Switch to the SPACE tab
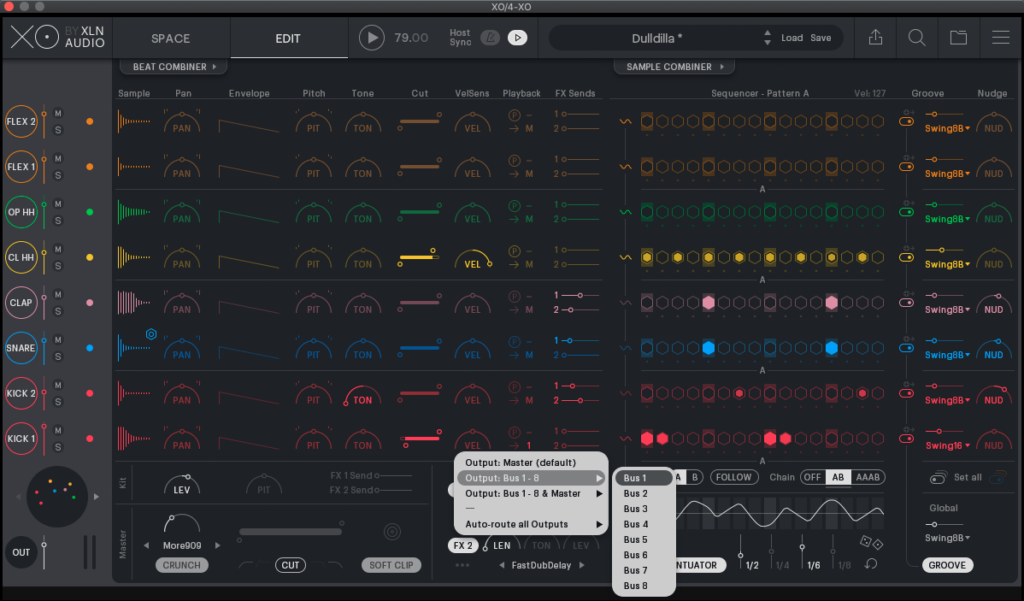This screenshot has width=1024, height=601. (170, 38)
